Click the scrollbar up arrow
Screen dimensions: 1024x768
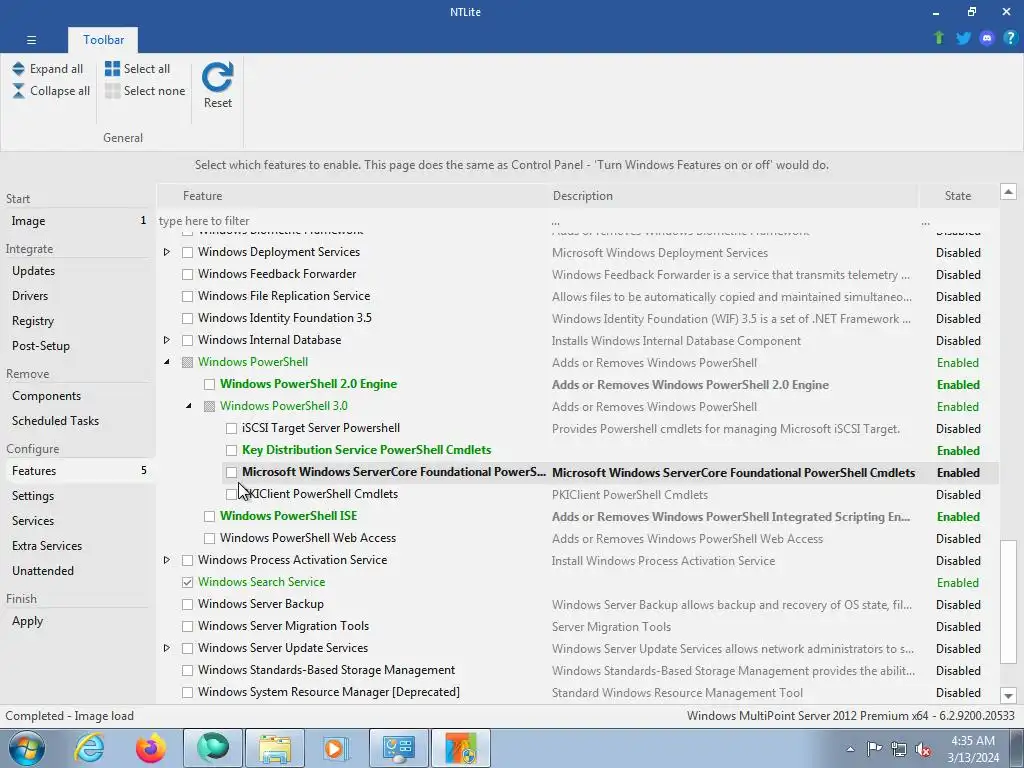(x=1008, y=191)
